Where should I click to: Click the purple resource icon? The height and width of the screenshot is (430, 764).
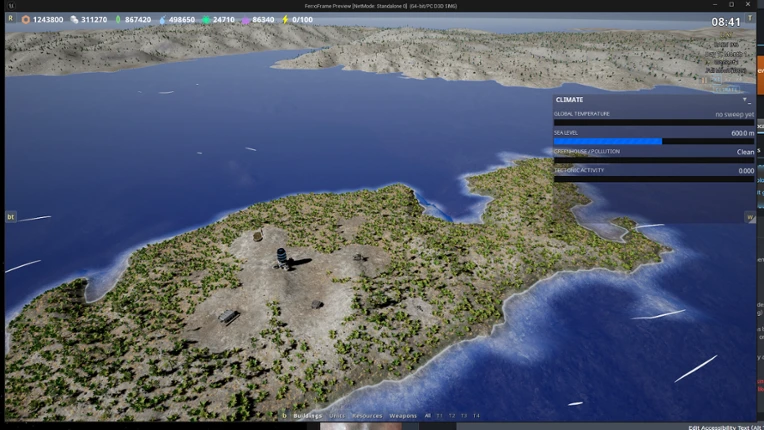246,20
